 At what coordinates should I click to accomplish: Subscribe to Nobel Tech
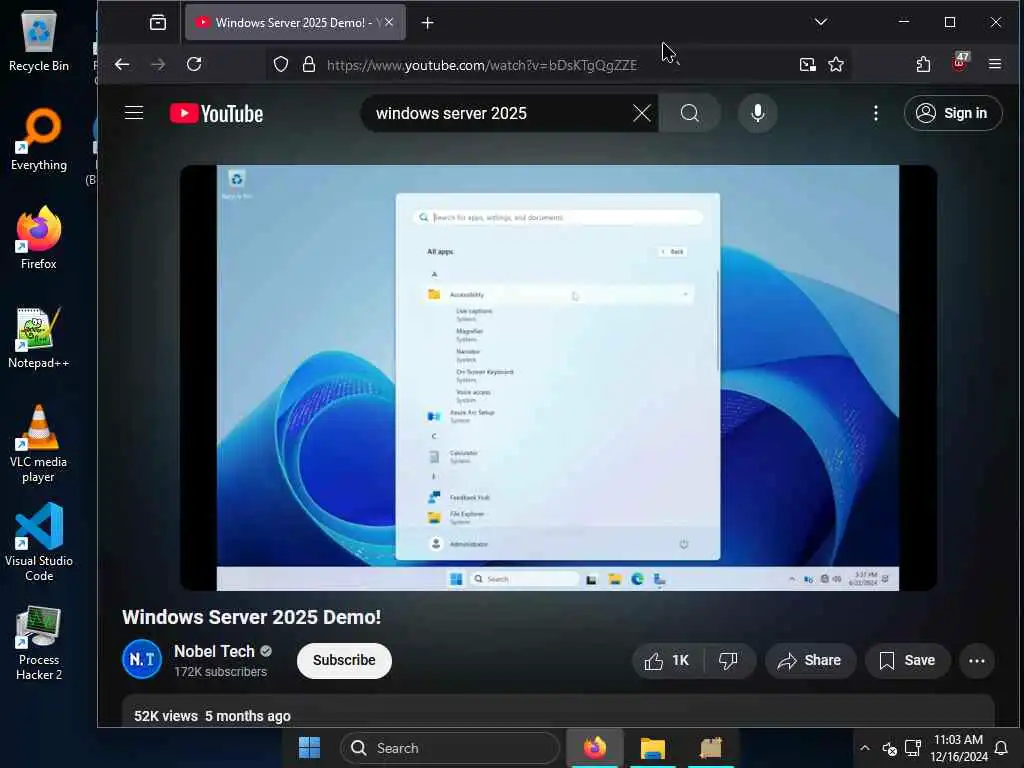[x=344, y=660]
